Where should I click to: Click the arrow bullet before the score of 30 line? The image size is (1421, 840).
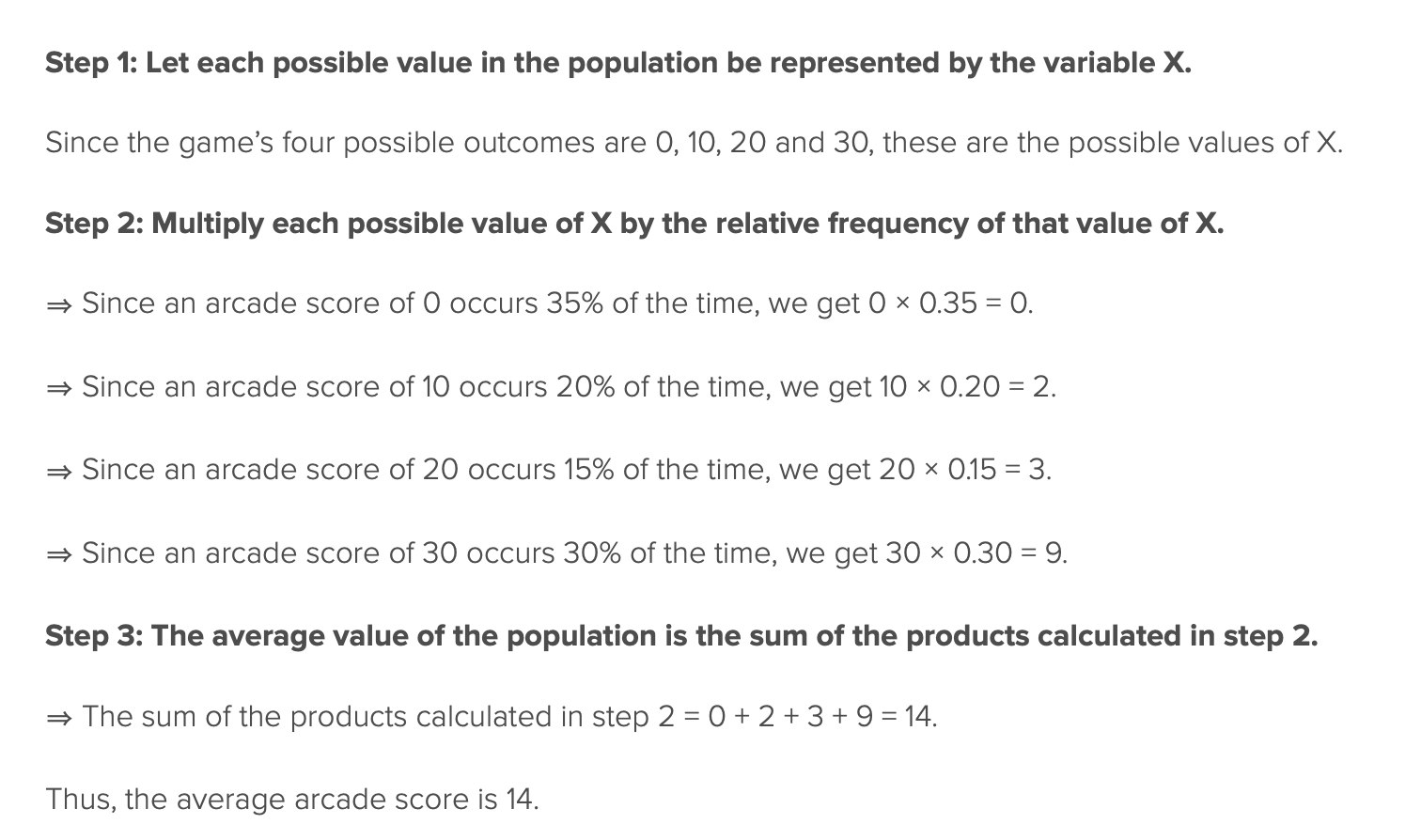[58, 553]
